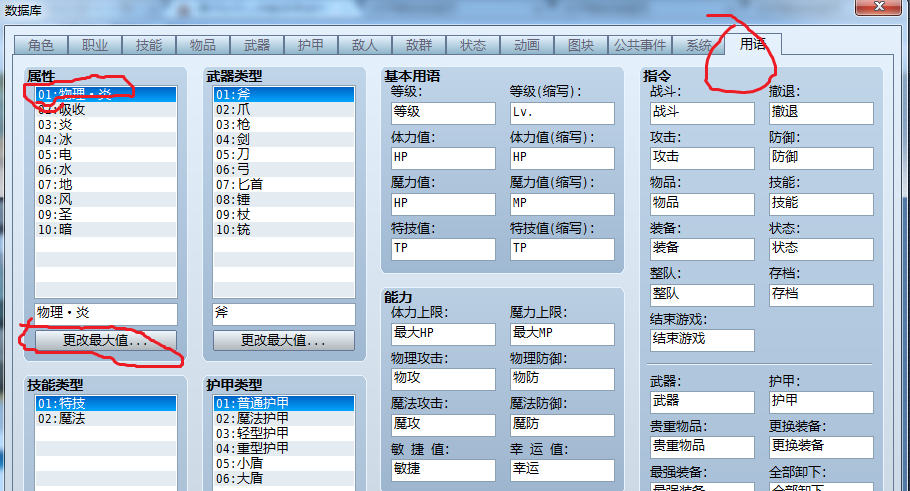Select weapon type 09:杖
Screen dimensions: 910x491
point(284,215)
